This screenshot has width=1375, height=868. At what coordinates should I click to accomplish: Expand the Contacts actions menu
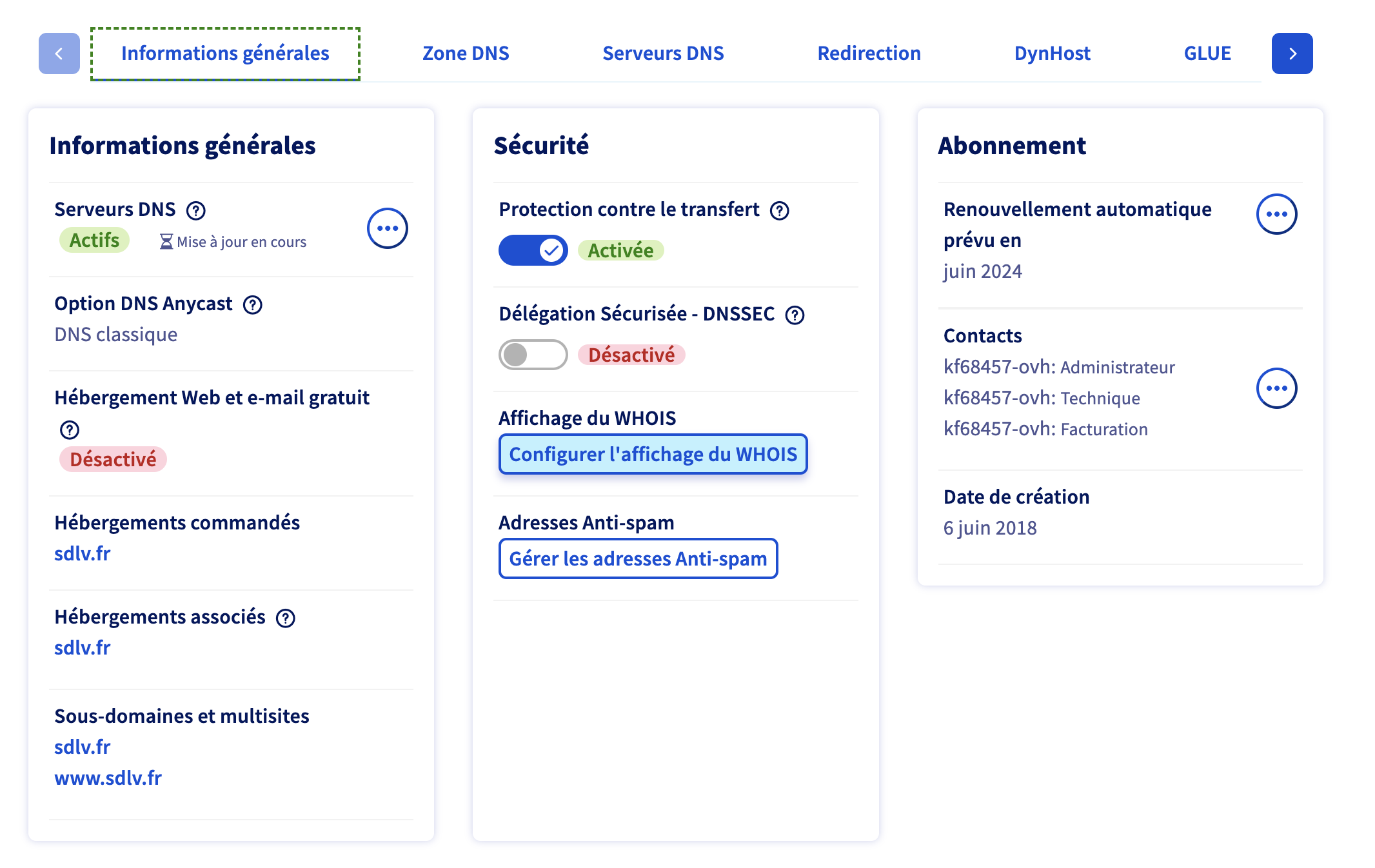[1276, 388]
